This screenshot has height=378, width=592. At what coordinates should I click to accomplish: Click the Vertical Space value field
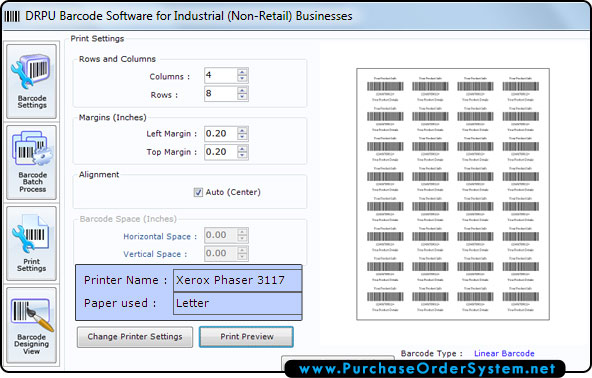tap(221, 253)
